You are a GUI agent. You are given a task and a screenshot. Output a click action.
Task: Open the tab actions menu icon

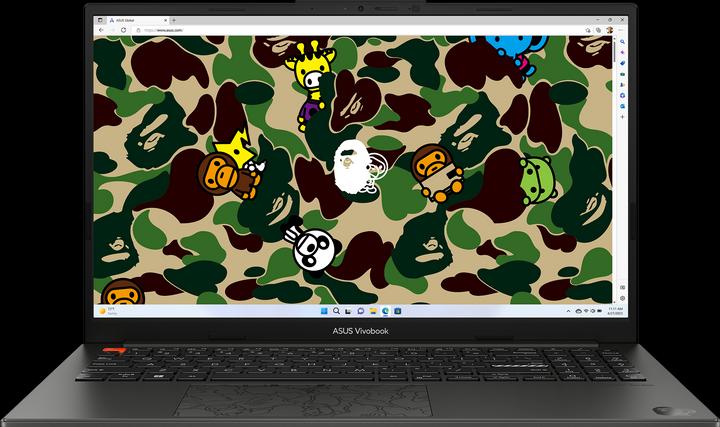[x=100, y=20]
